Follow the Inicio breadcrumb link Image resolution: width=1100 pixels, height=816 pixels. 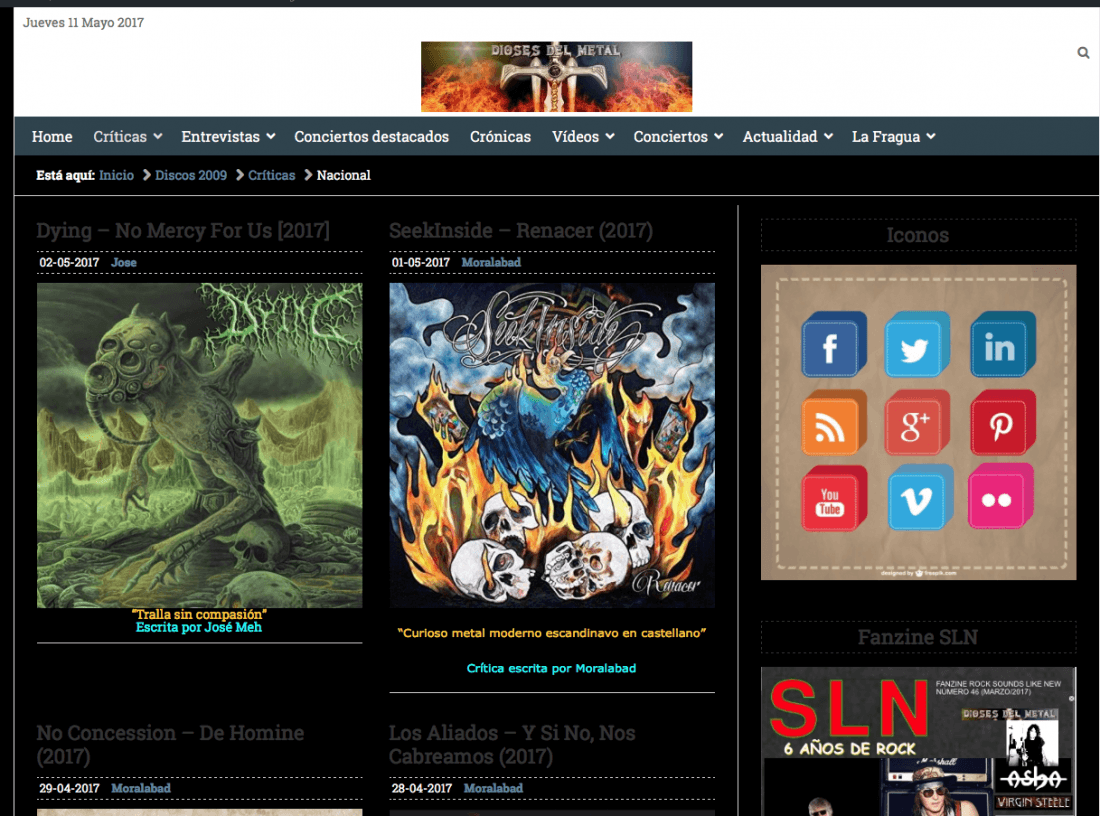click(x=116, y=175)
